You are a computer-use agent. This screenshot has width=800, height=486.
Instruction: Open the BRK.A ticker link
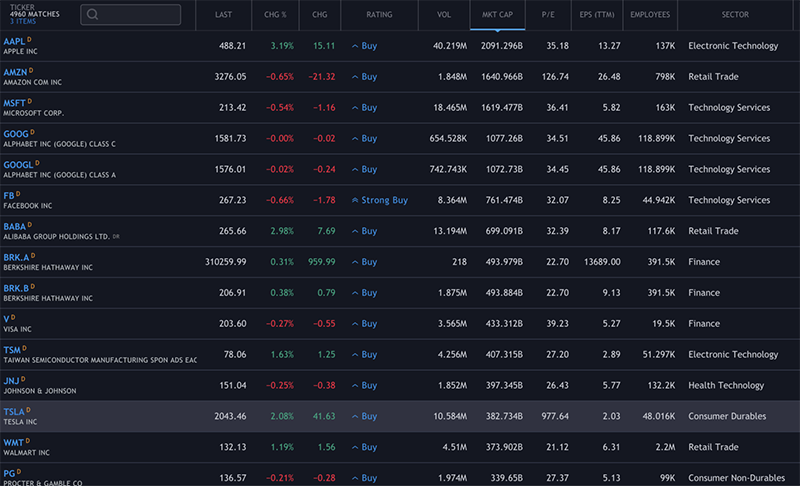point(16,258)
